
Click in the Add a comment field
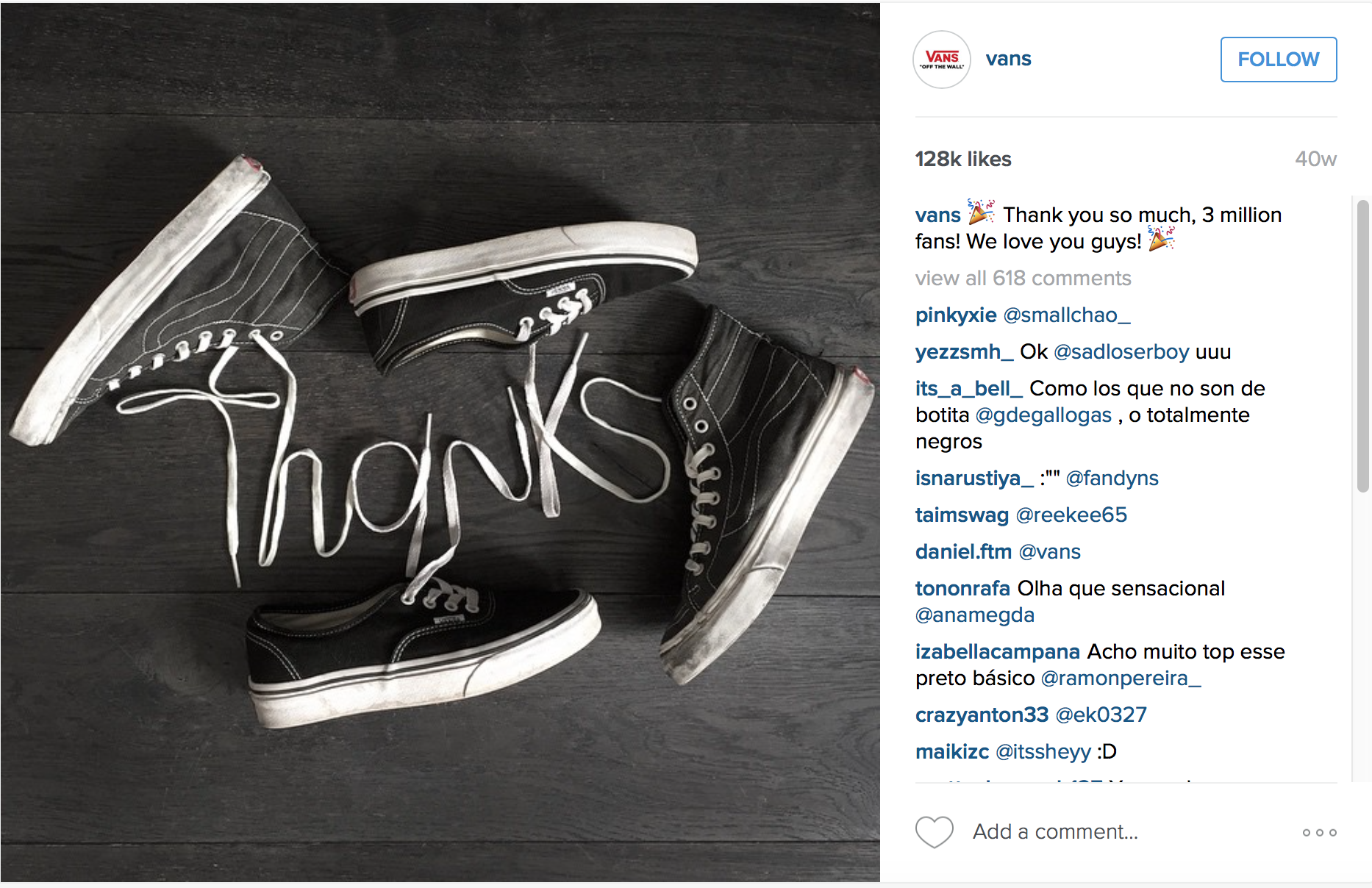click(1055, 831)
